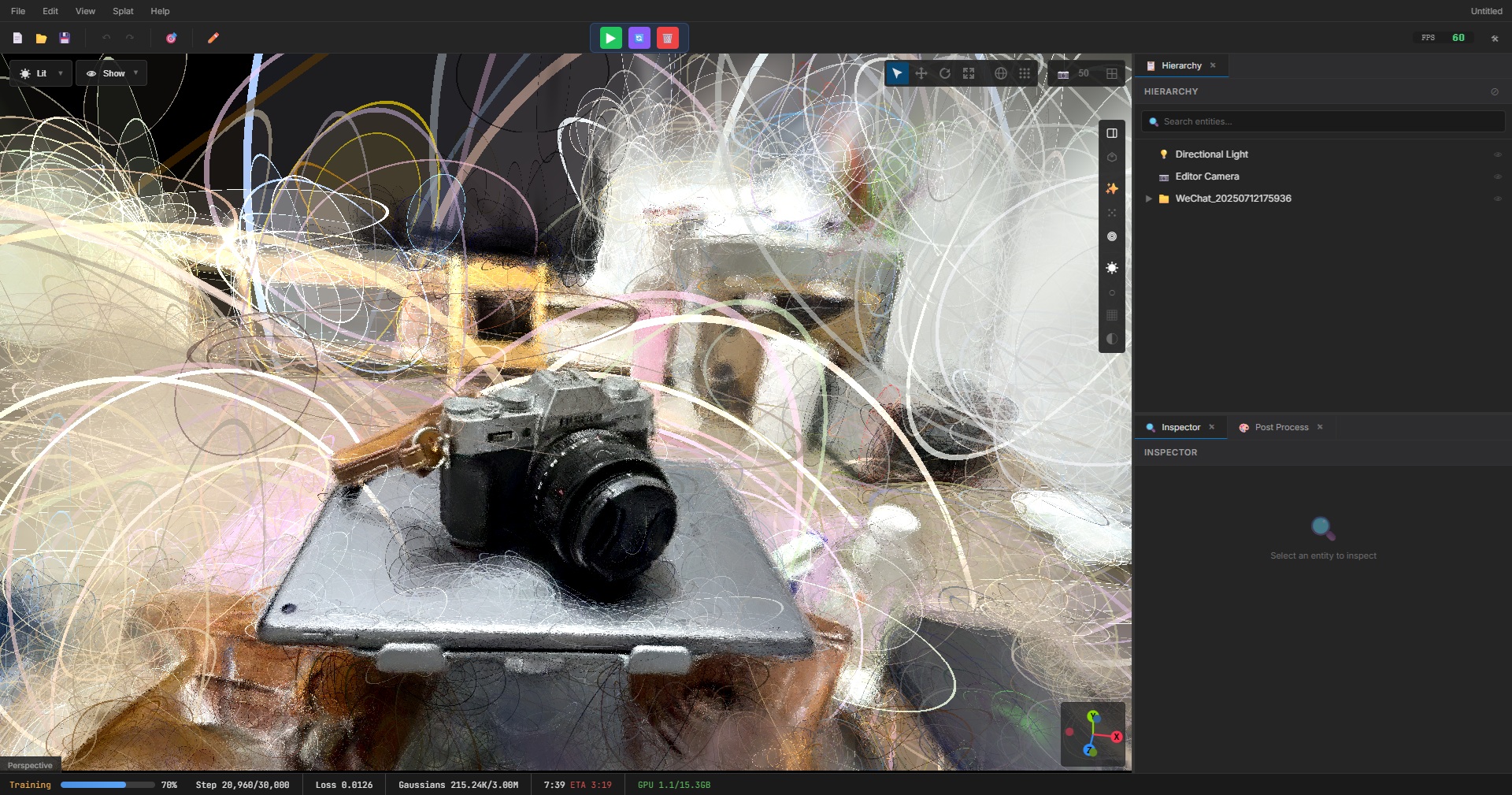The image size is (1512, 795).
Task: Hide the Editor Camera in the Hierarchy
Action: point(1497,176)
